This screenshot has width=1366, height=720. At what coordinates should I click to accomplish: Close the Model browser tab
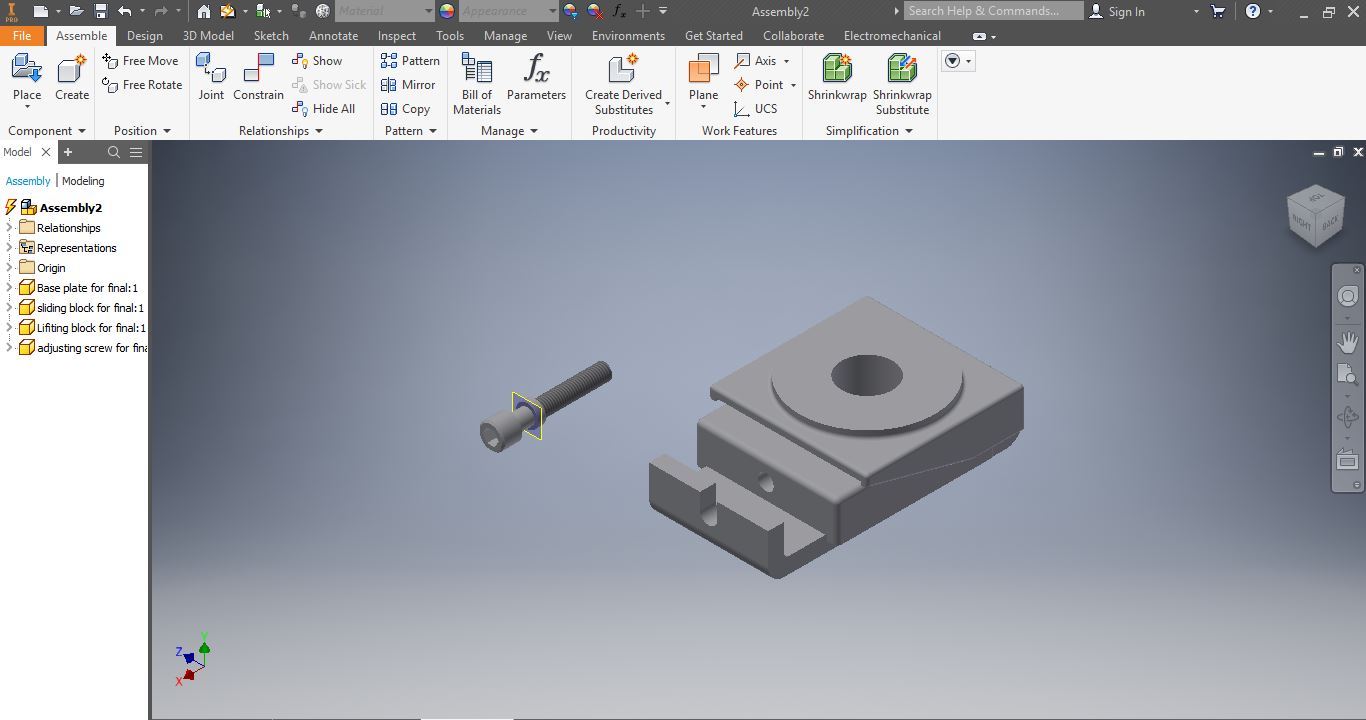tap(45, 152)
